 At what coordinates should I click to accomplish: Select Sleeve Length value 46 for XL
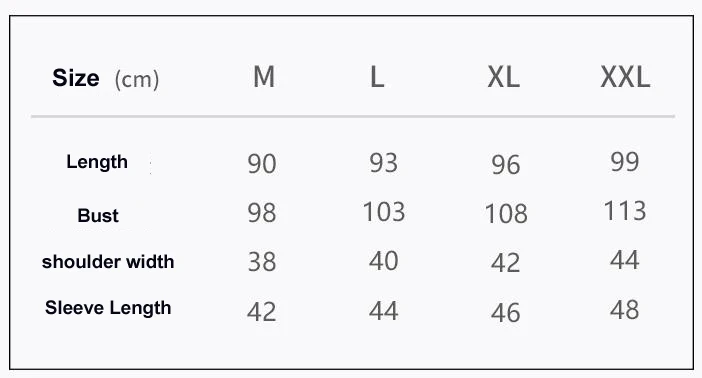(x=505, y=313)
